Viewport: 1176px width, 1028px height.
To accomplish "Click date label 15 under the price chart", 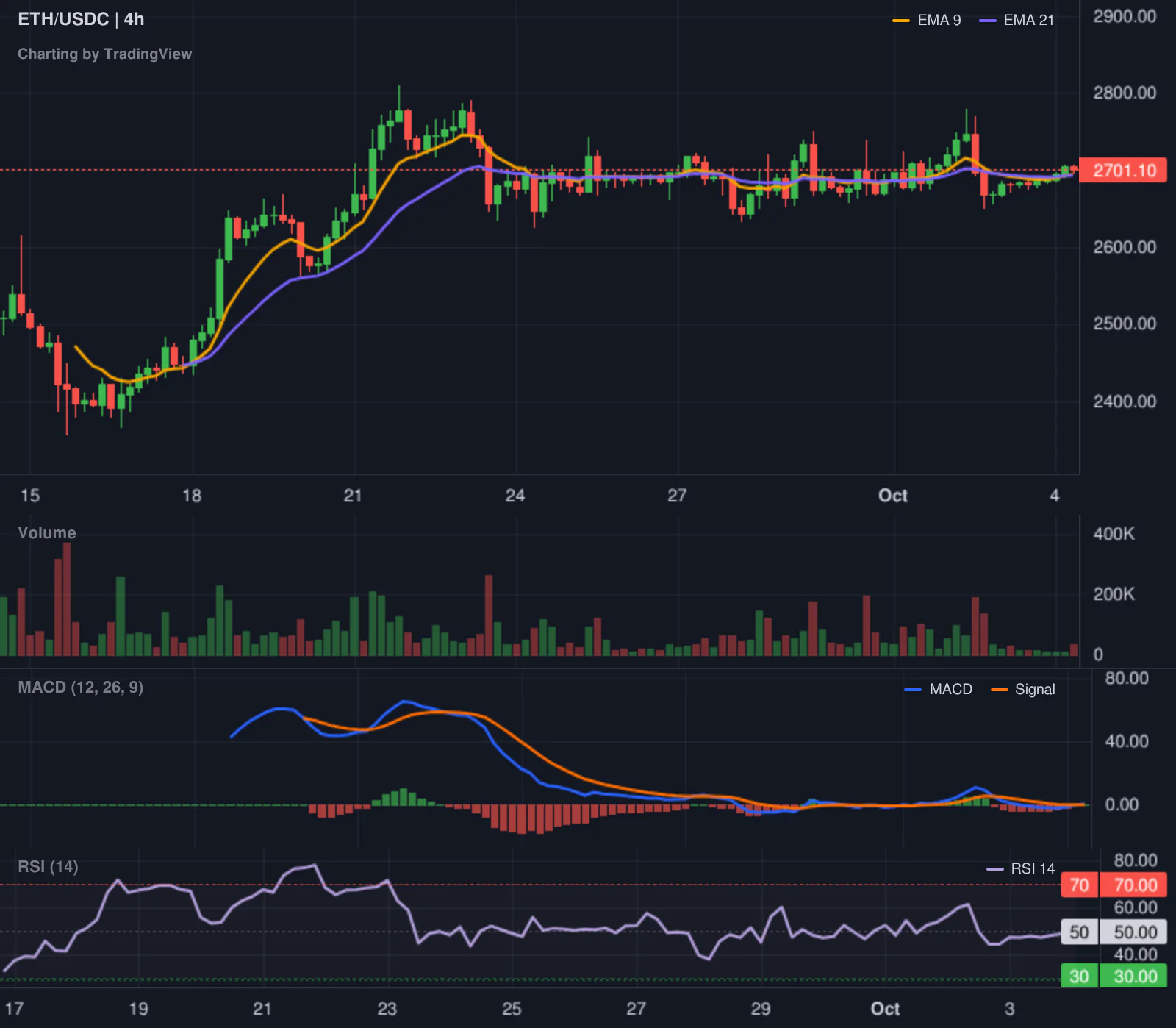I will coord(30,496).
